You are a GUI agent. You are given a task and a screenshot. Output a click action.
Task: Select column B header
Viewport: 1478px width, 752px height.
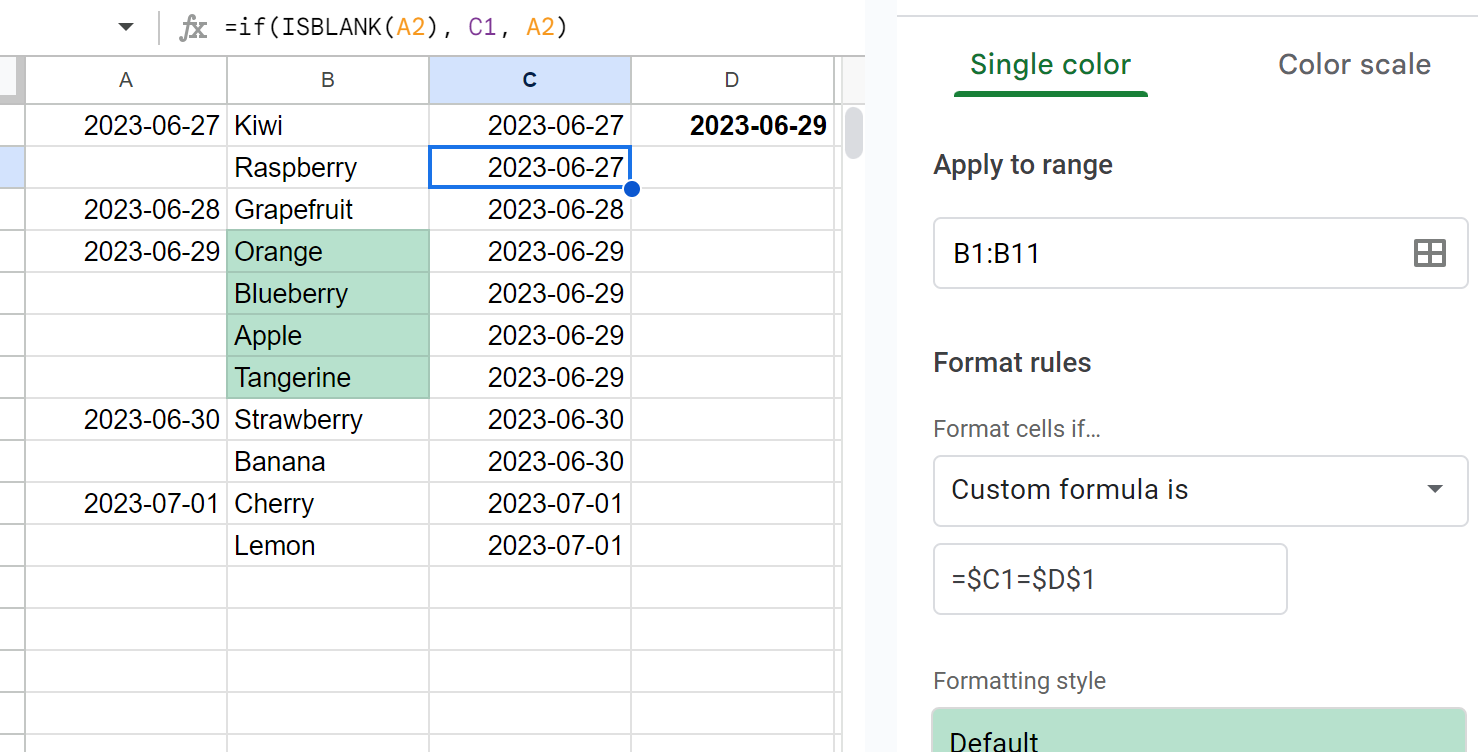point(328,80)
